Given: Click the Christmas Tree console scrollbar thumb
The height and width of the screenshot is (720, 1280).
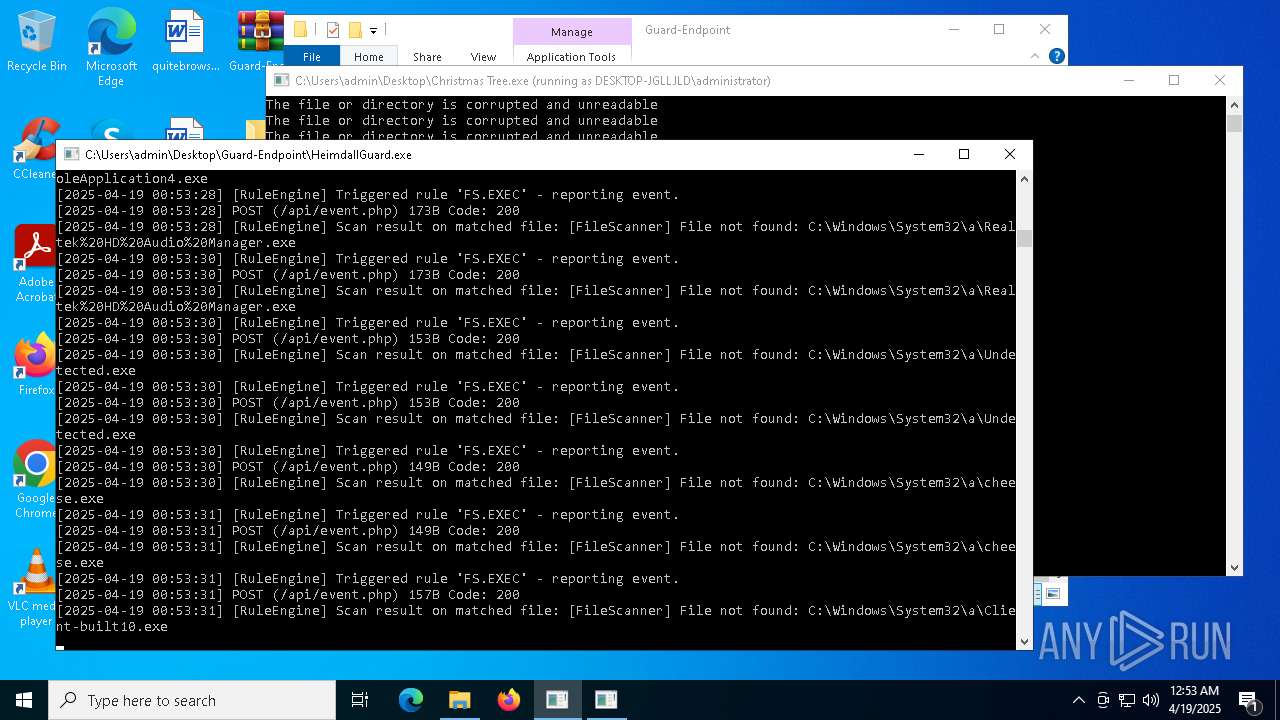Looking at the screenshot, I should tap(1234, 123).
